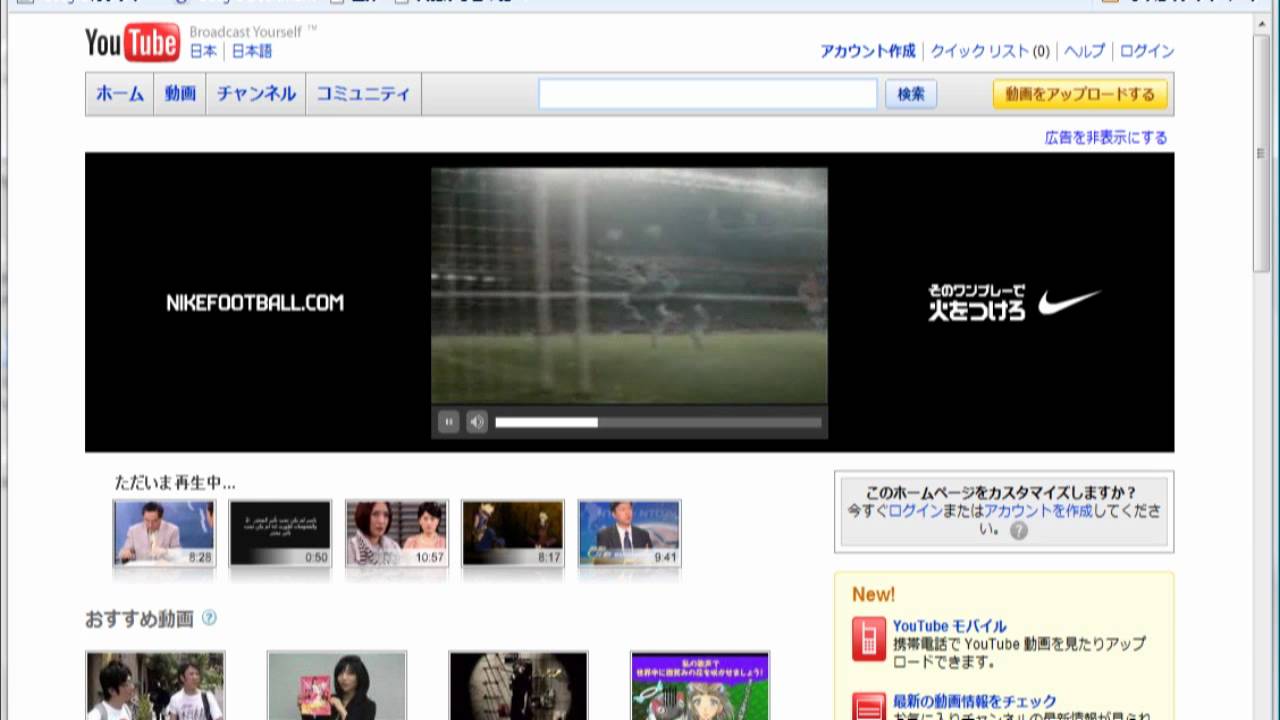Click the NIKEFOOTBALL.COM ad text

tap(255, 302)
